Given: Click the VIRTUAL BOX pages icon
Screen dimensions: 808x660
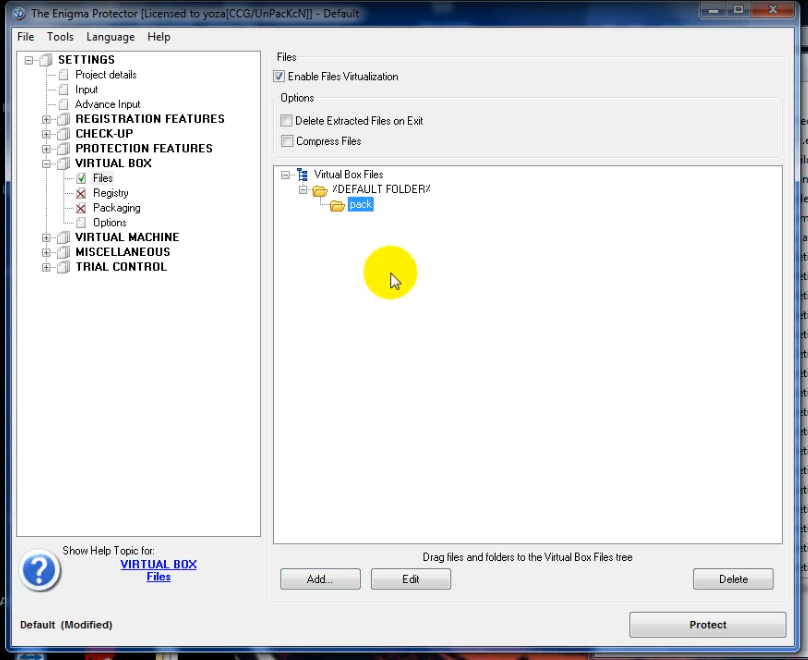Looking at the screenshot, I should click(63, 163).
